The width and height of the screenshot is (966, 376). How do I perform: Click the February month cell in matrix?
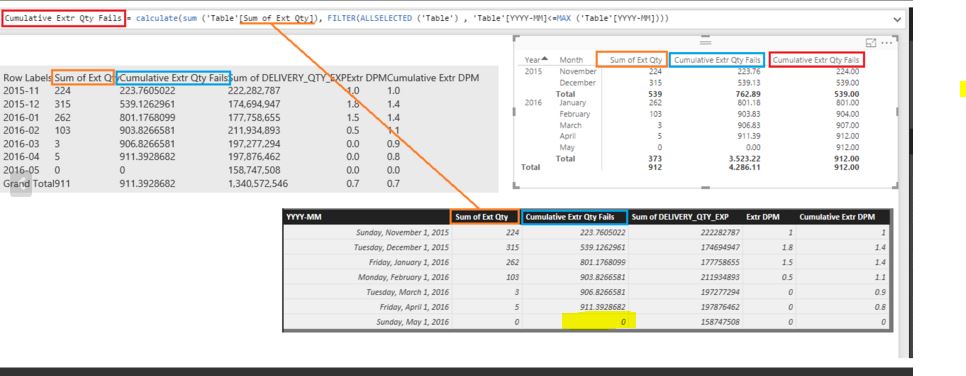coord(575,114)
